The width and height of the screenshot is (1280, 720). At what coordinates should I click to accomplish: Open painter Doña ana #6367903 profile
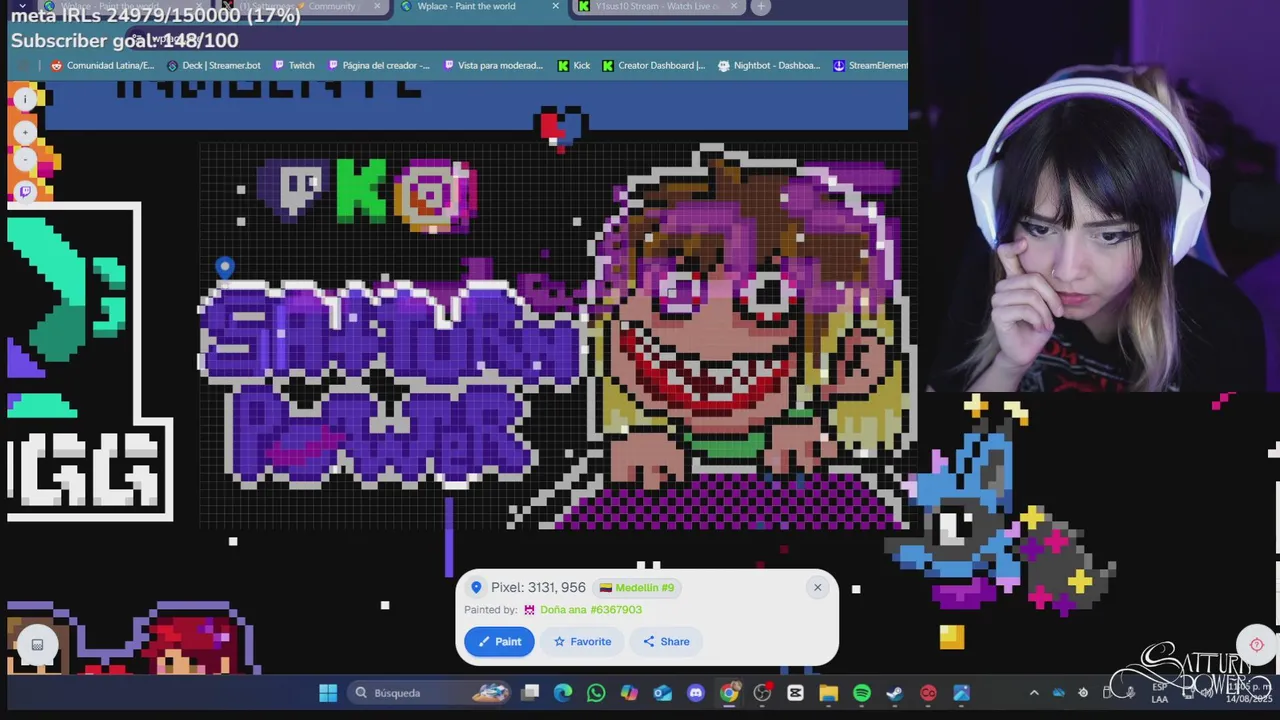click(x=590, y=610)
